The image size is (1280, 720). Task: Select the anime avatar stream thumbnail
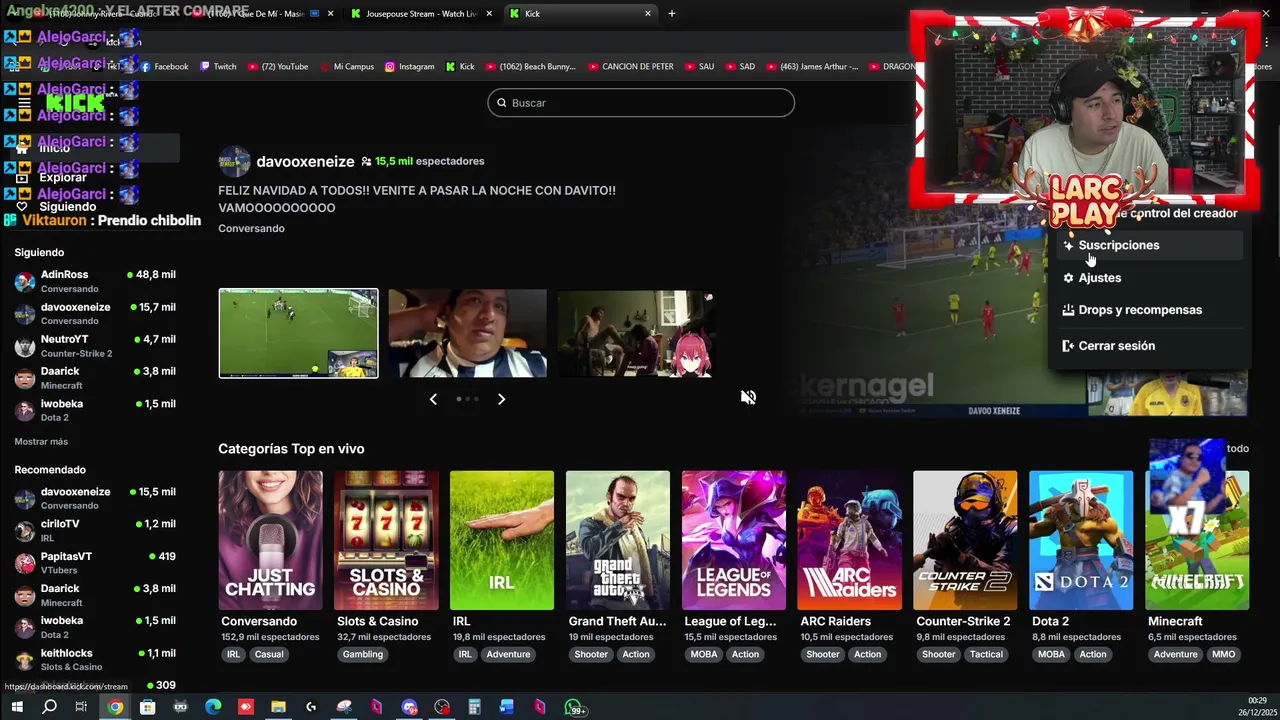[x=636, y=333]
